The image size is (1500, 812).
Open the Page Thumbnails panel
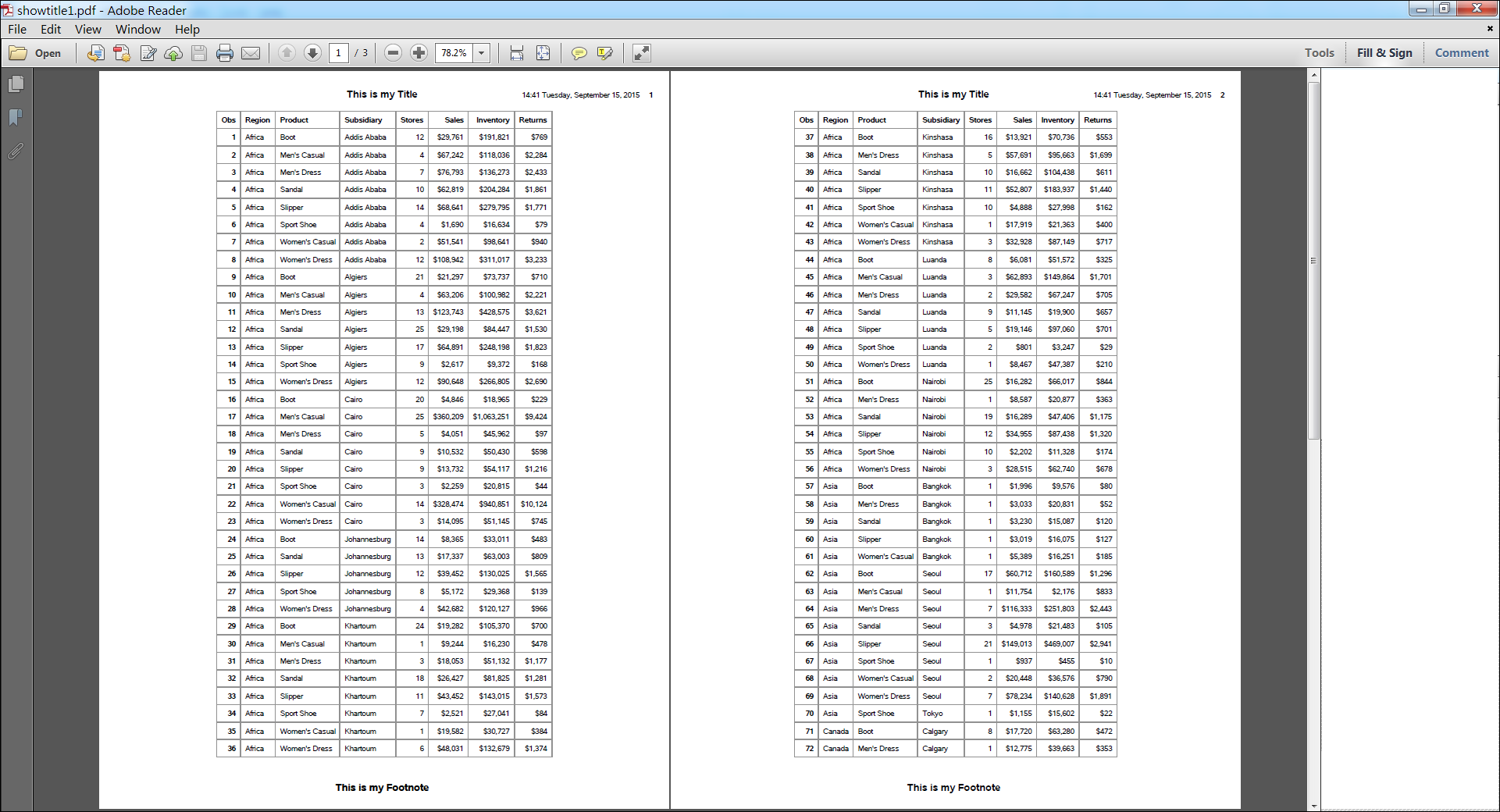coord(16,84)
